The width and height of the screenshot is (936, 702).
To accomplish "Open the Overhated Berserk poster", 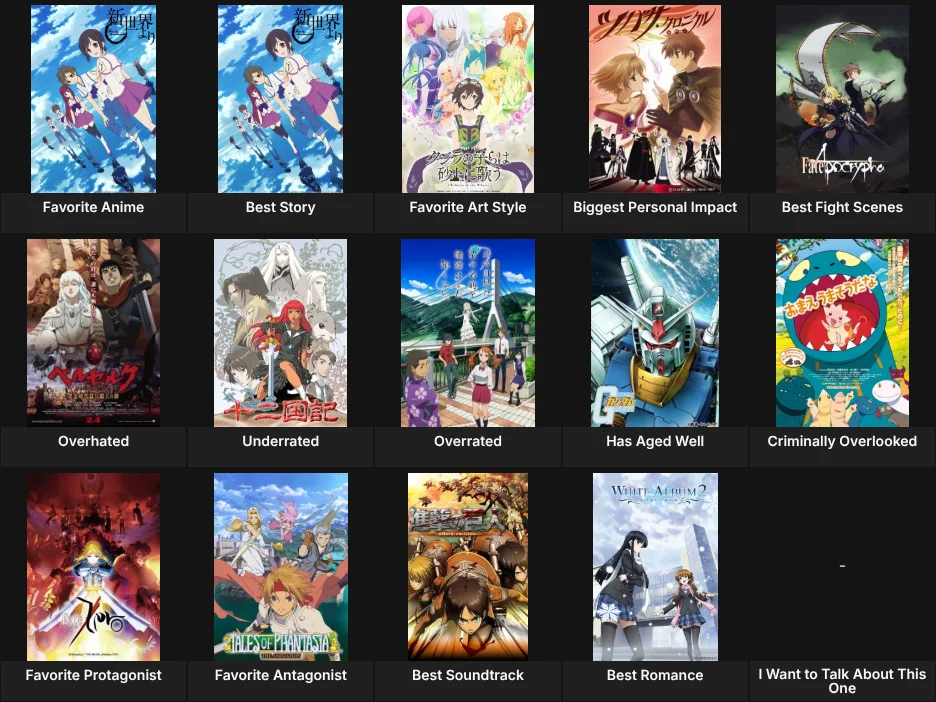I will tap(93, 333).
